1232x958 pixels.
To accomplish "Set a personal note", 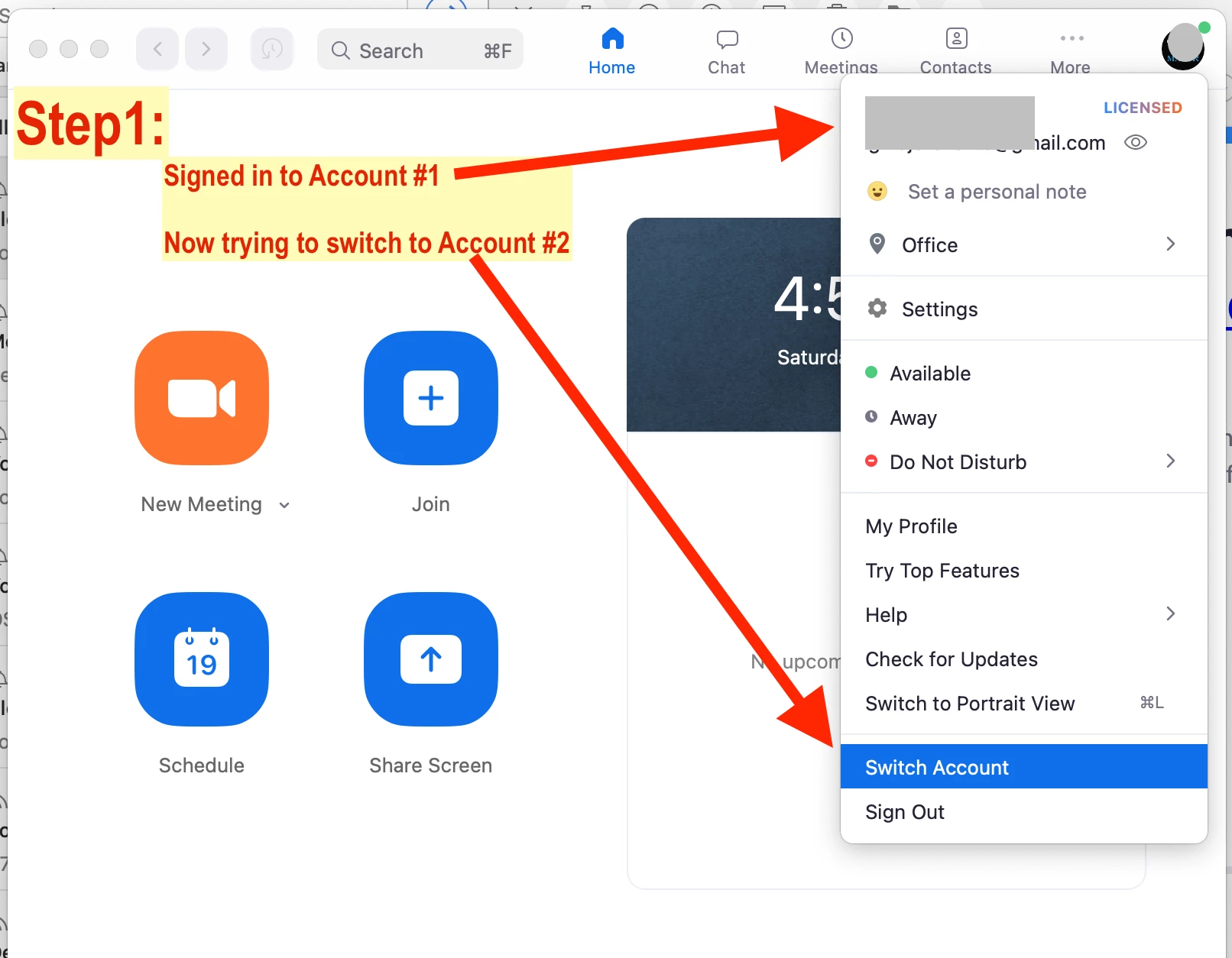I will pos(997,192).
